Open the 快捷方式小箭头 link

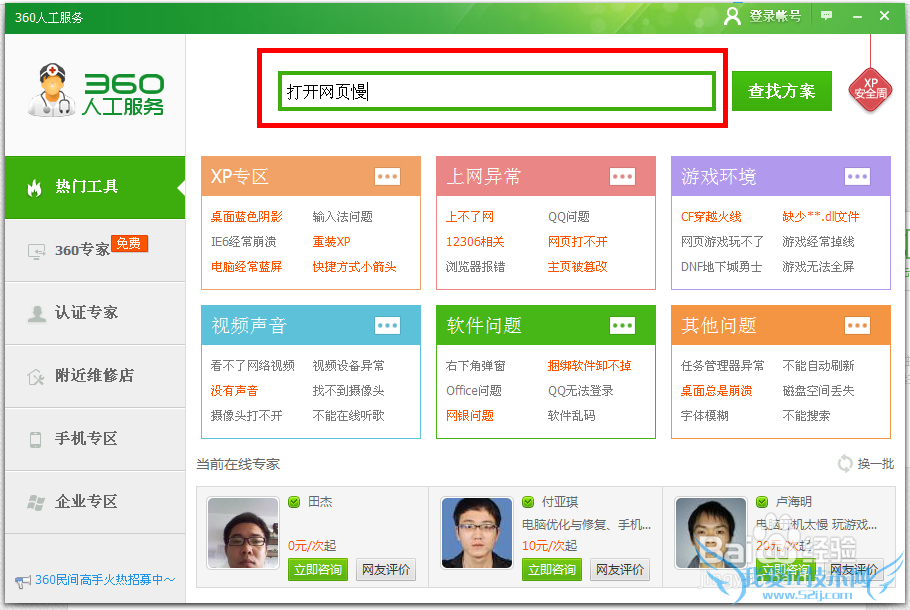pyautogui.click(x=354, y=266)
